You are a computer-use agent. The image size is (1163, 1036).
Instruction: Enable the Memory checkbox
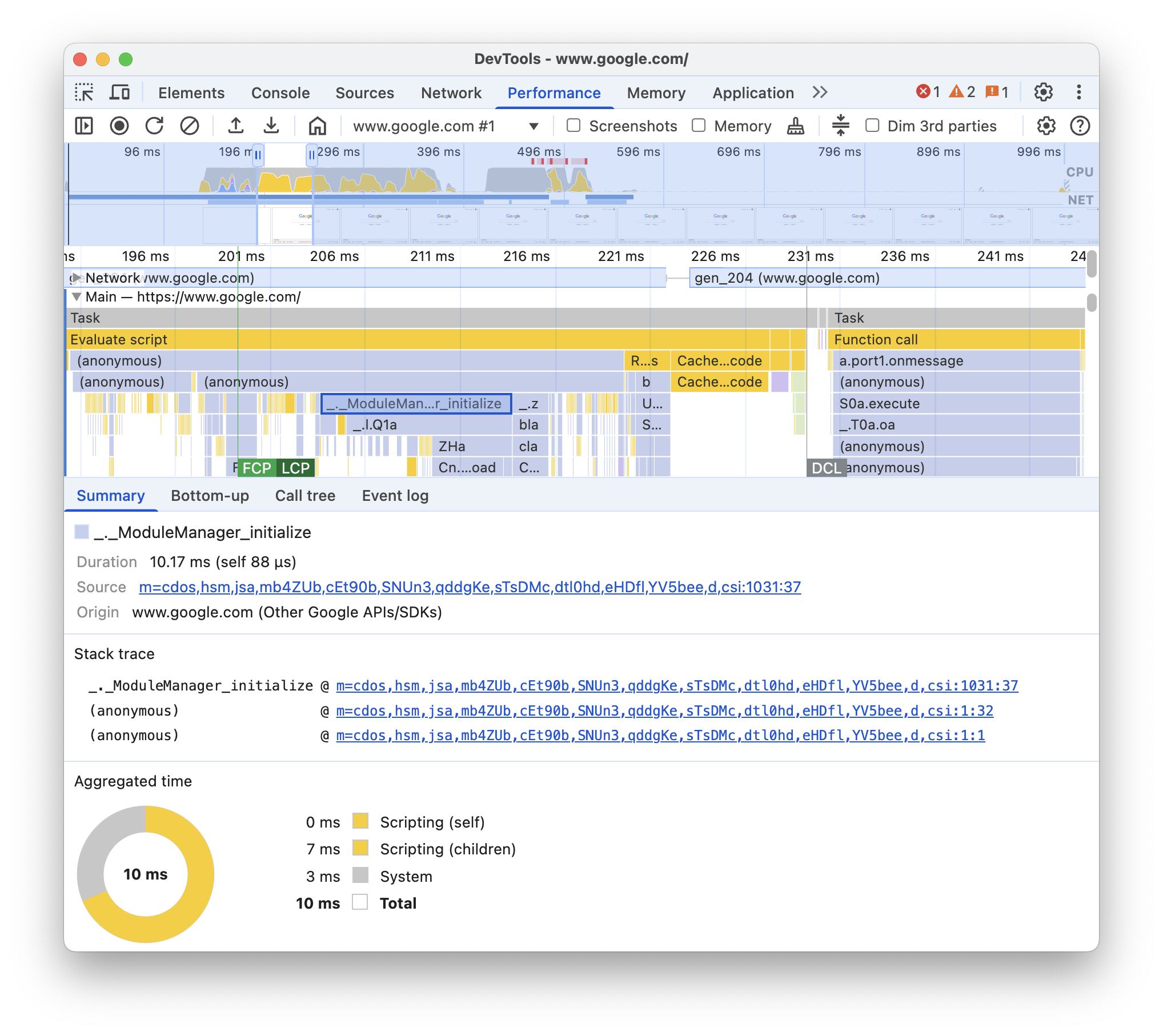tap(699, 126)
